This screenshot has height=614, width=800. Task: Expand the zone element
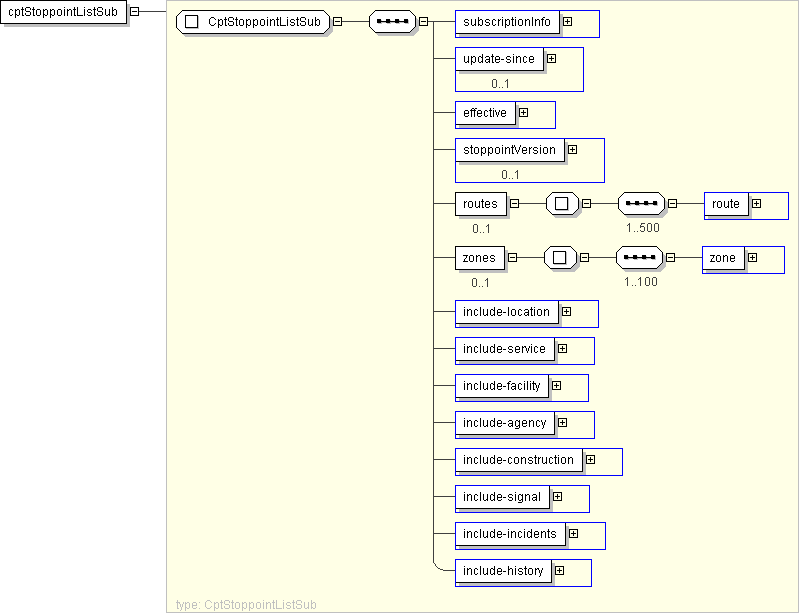tap(752, 258)
